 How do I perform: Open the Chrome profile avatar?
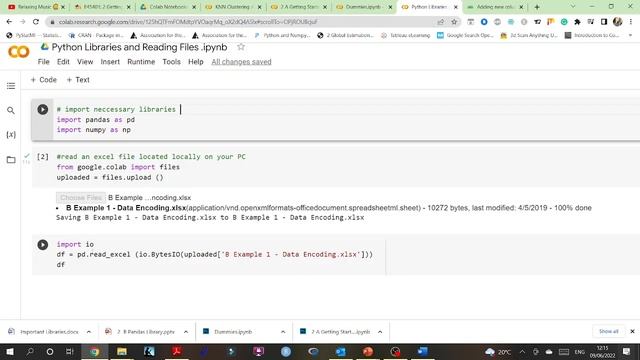point(617,22)
